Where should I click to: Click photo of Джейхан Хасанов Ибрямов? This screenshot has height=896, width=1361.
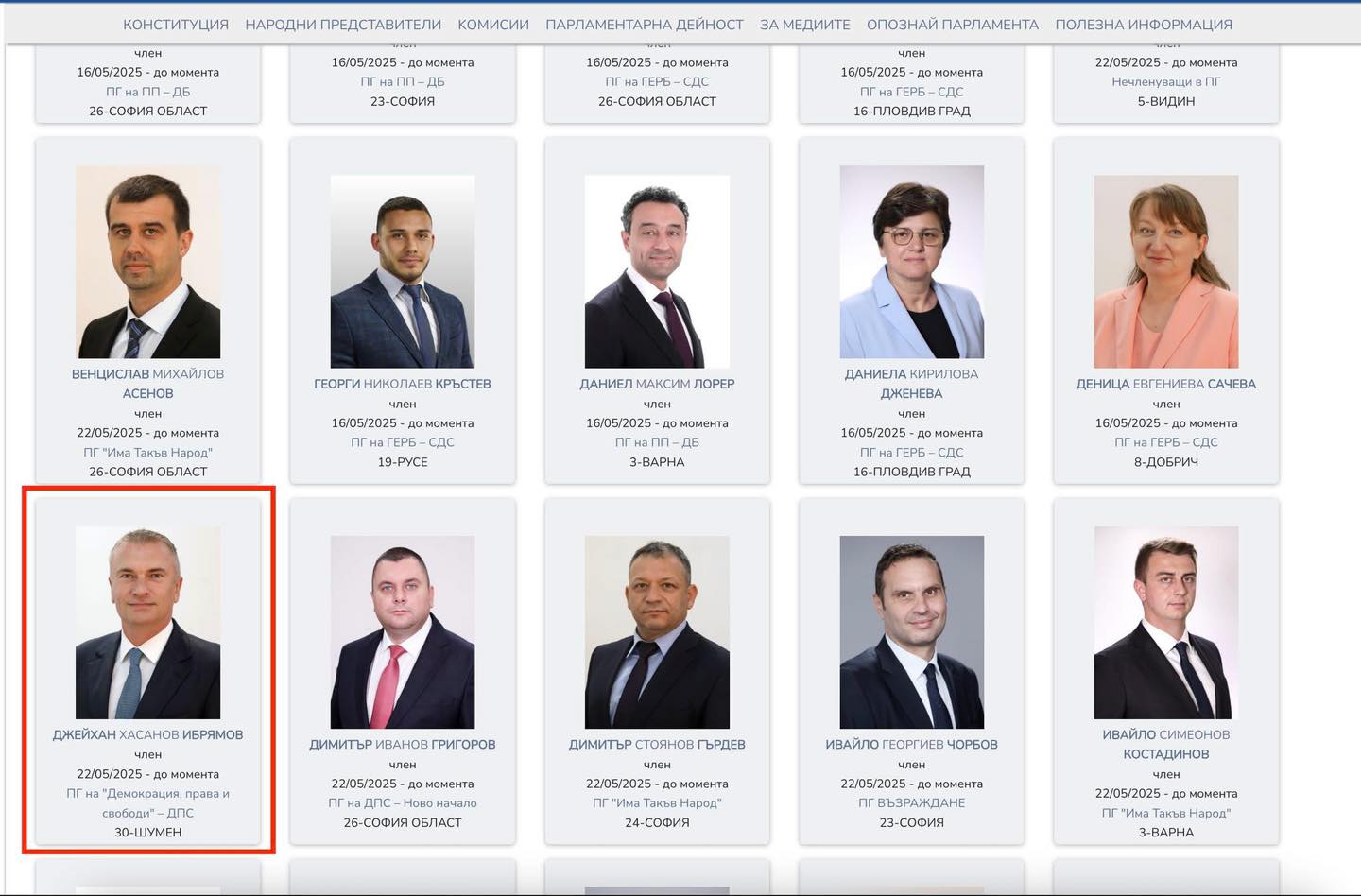tap(148, 623)
